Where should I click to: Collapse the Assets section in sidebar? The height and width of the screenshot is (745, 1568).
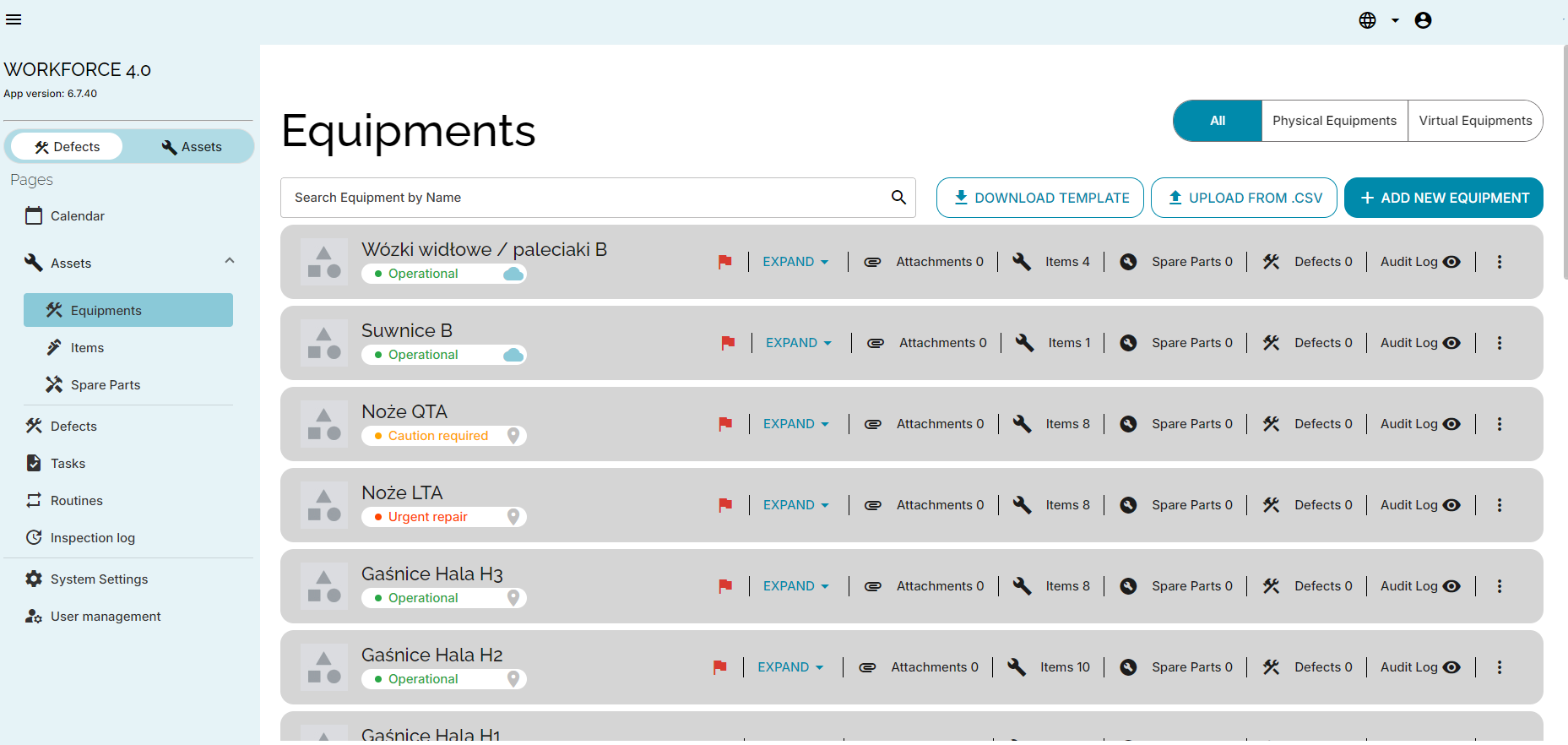(x=229, y=262)
